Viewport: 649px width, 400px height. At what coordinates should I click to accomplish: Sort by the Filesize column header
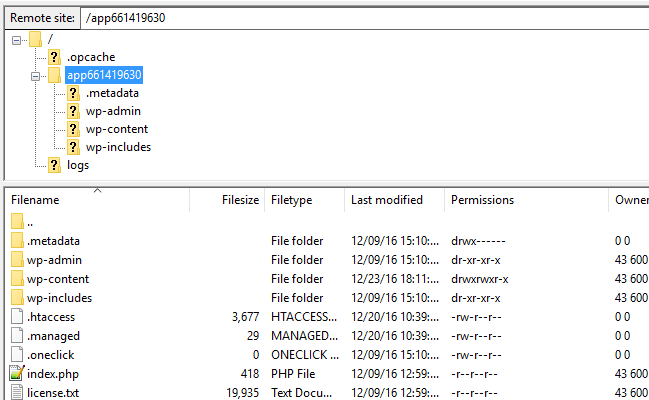coord(227,200)
